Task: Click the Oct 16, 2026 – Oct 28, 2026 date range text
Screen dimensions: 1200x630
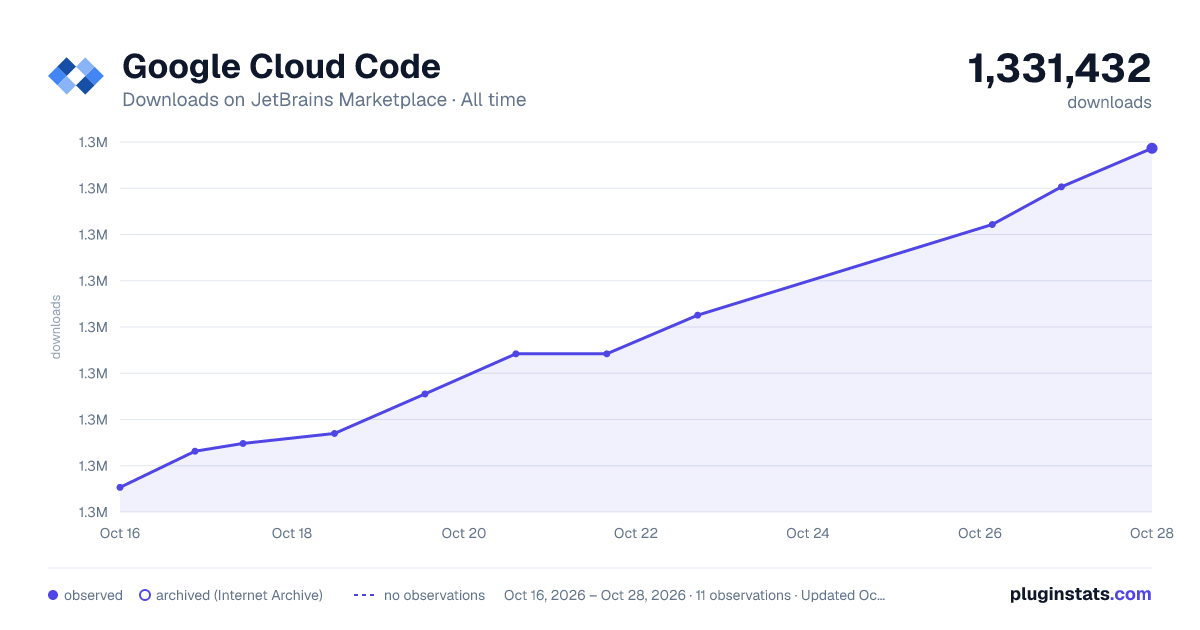Action: tap(595, 595)
